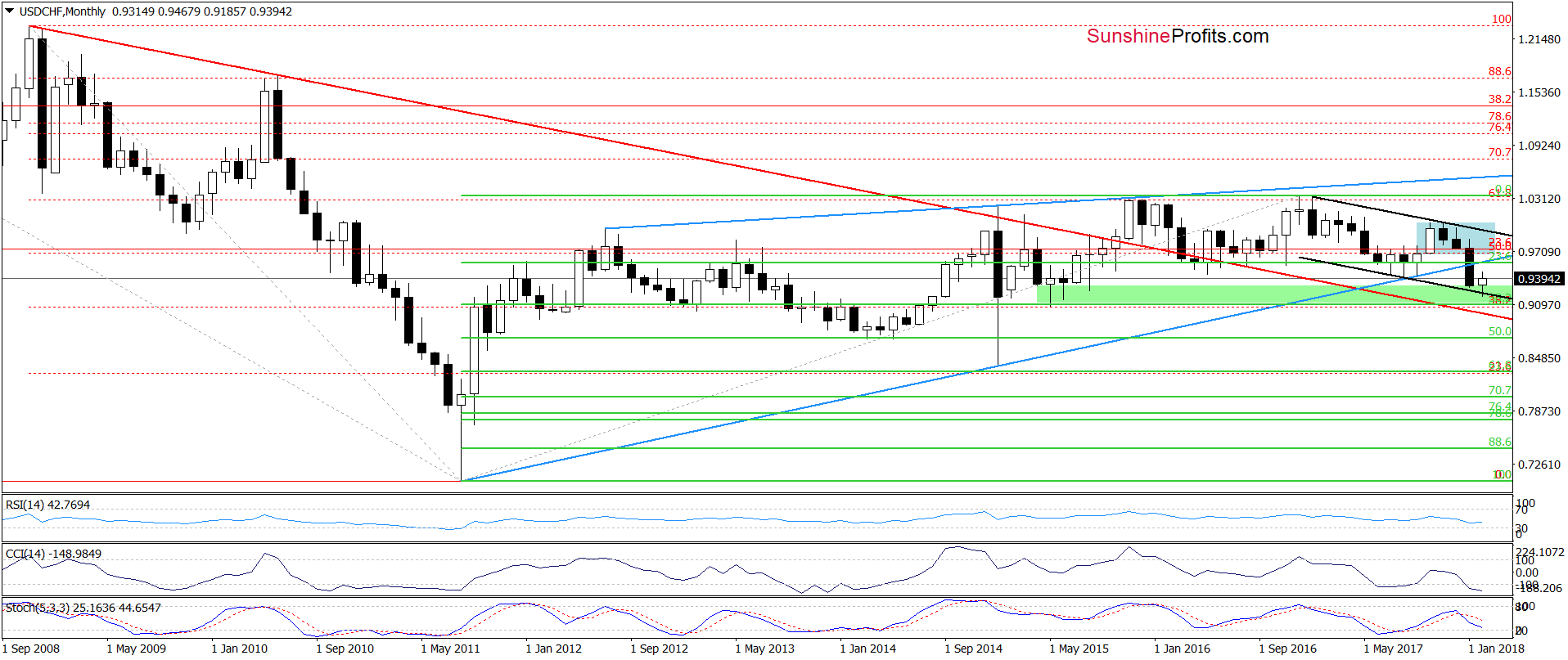Image resolution: width=1568 pixels, height=660 pixels.
Task: Click the green 88.6 Fibonacci level label
Action: pos(1500,442)
